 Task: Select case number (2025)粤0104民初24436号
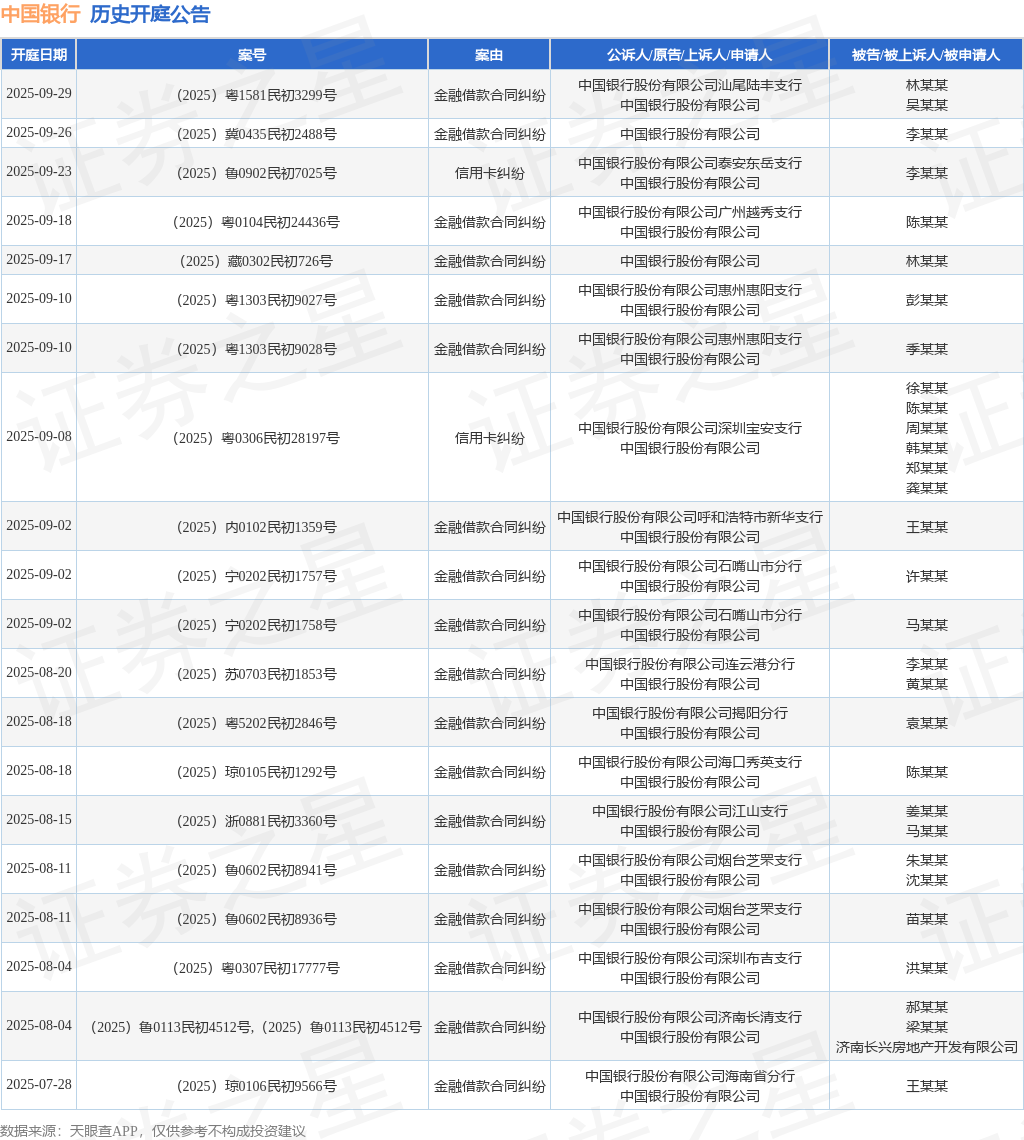[256, 222]
